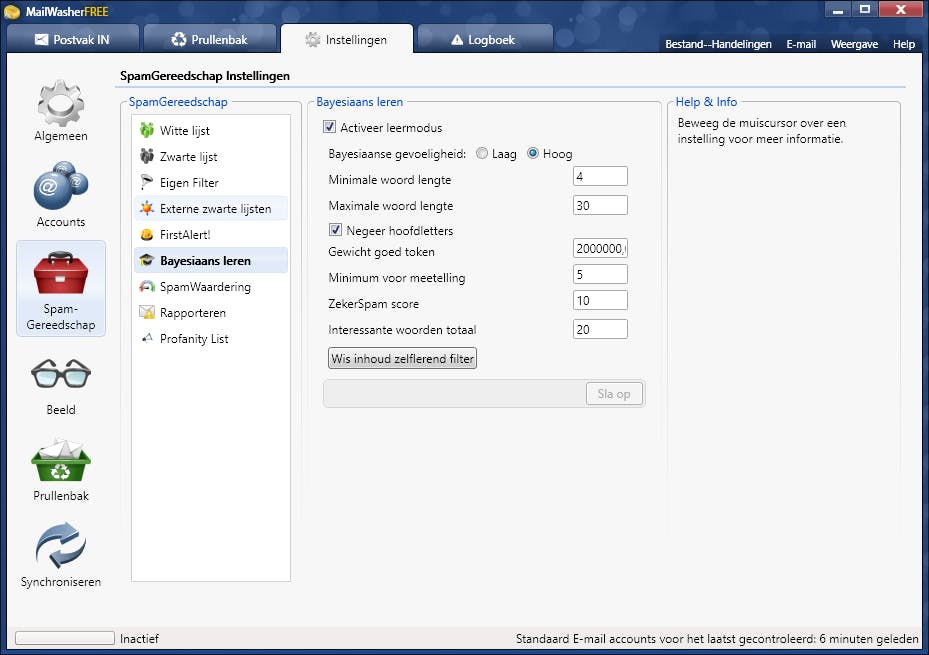Click the Inactief status text
Screen dimensions: 929x655
point(139,638)
